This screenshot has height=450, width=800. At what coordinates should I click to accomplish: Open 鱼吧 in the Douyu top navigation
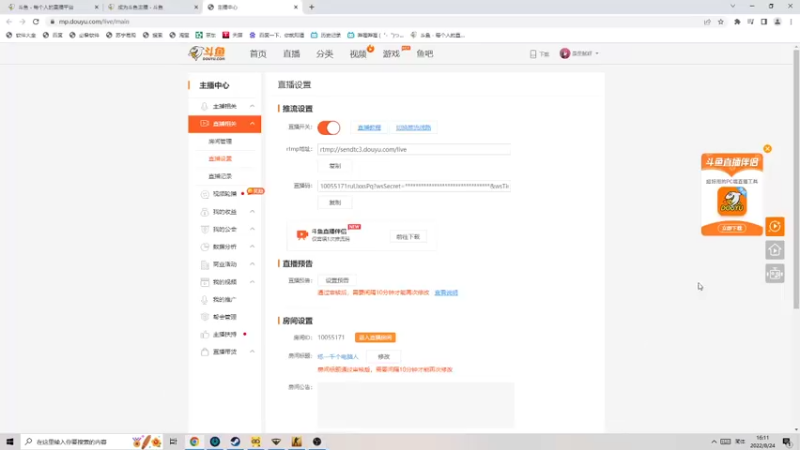[424, 54]
